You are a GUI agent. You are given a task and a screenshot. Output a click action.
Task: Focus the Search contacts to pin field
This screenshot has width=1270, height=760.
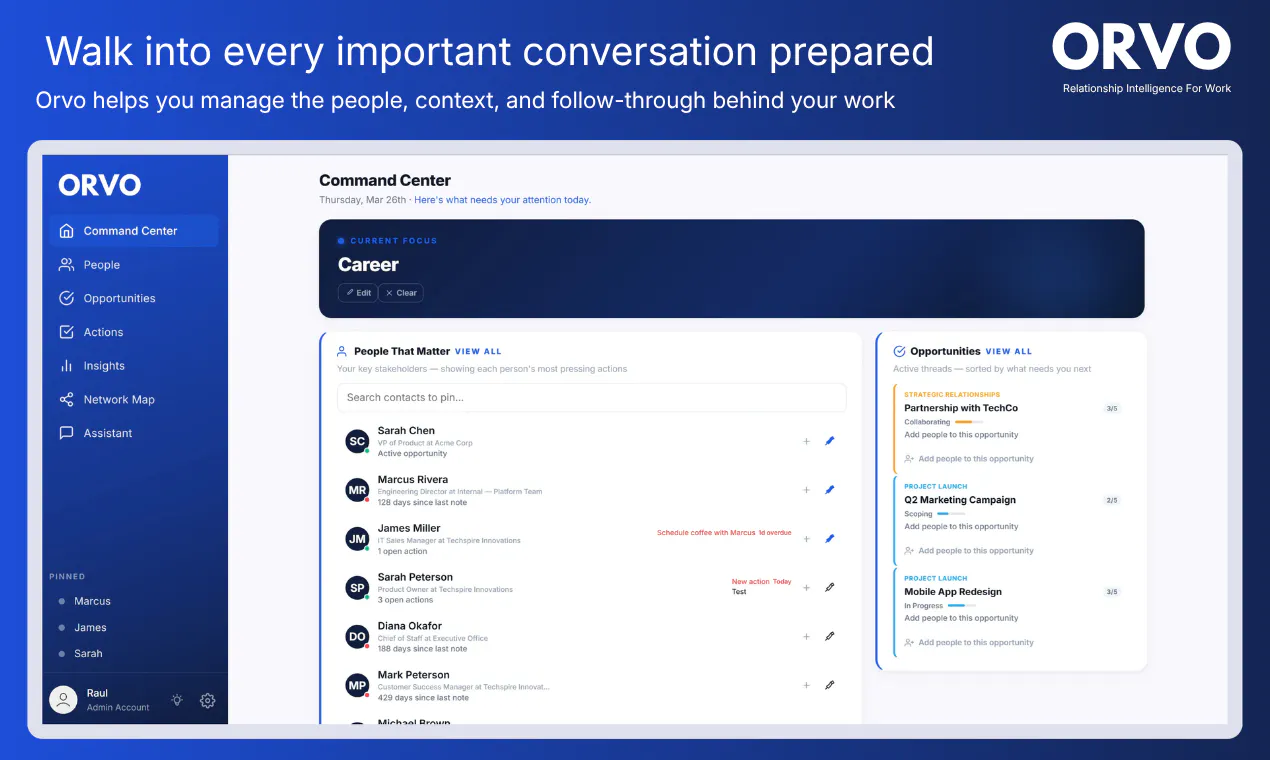click(592, 397)
